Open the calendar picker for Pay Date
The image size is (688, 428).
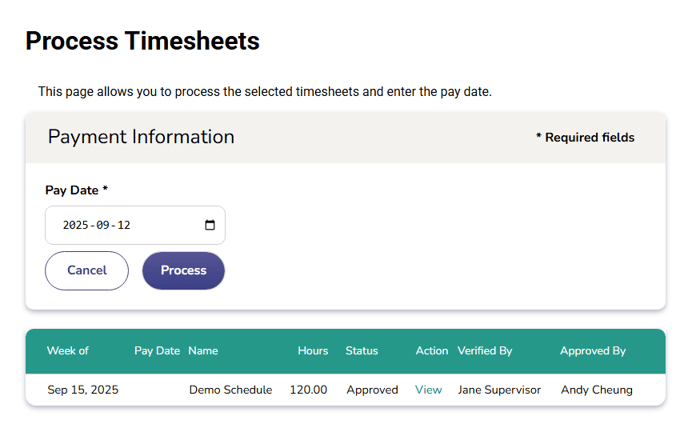pos(210,225)
